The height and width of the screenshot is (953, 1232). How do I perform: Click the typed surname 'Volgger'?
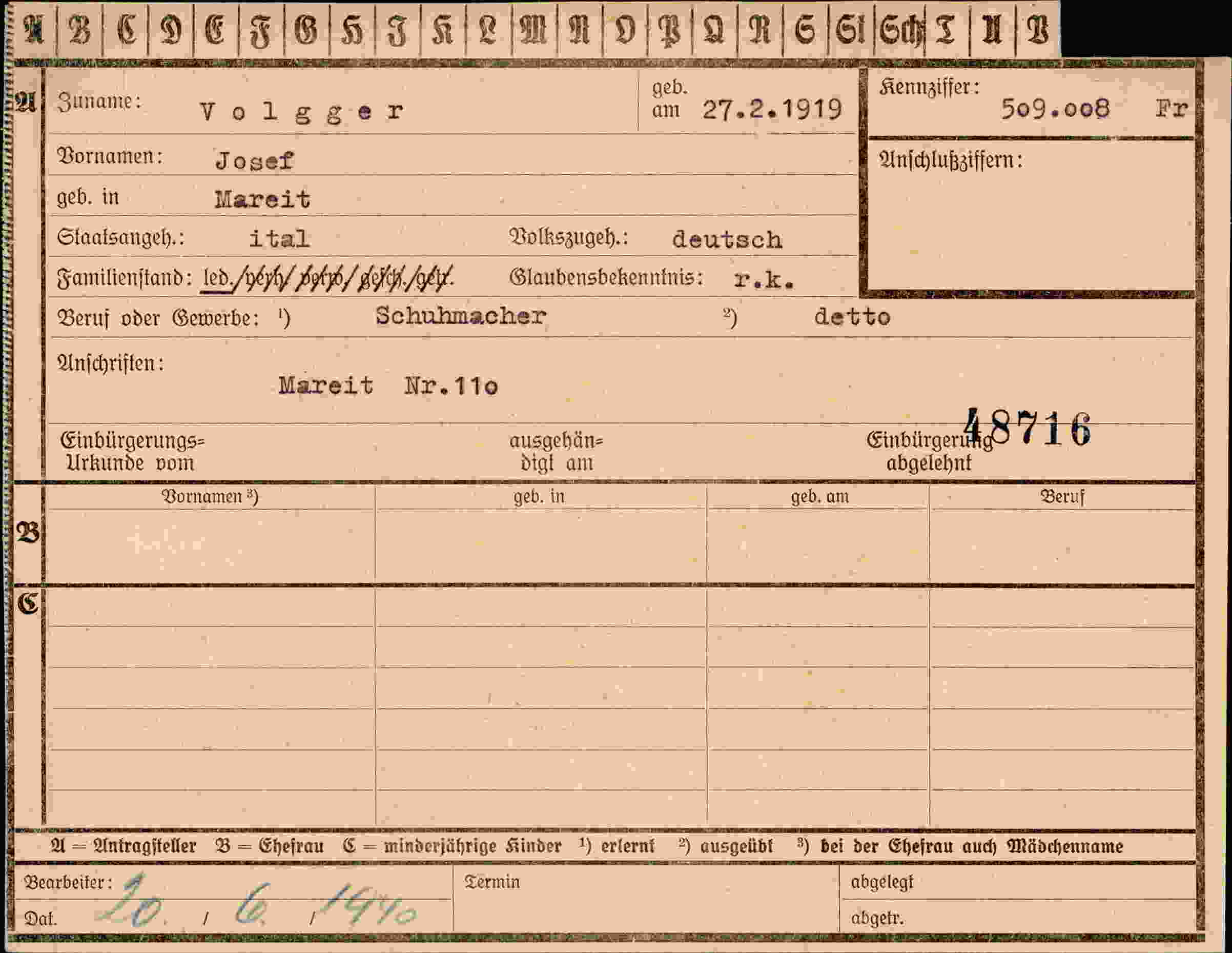302,112
